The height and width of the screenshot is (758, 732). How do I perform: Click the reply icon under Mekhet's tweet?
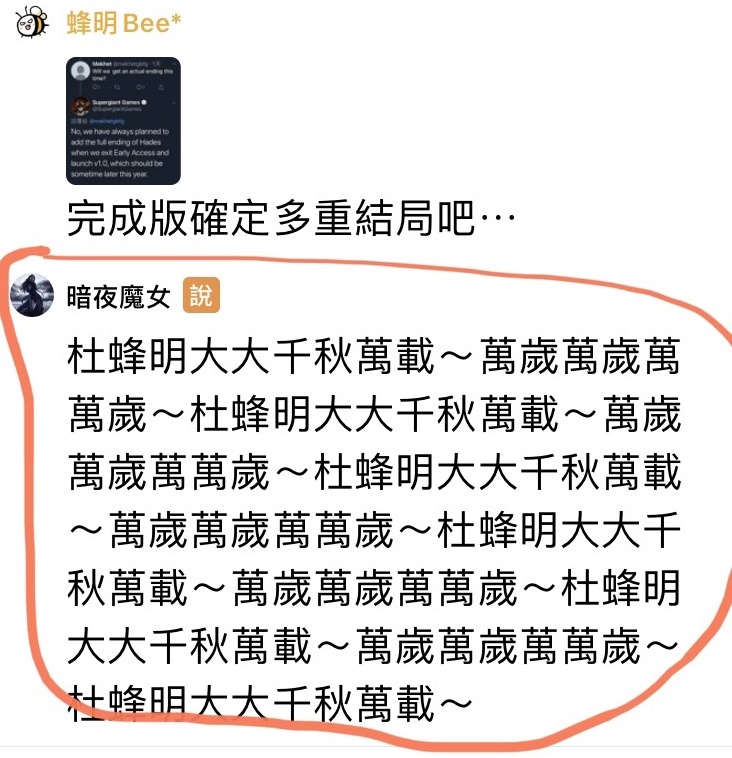(x=95, y=87)
